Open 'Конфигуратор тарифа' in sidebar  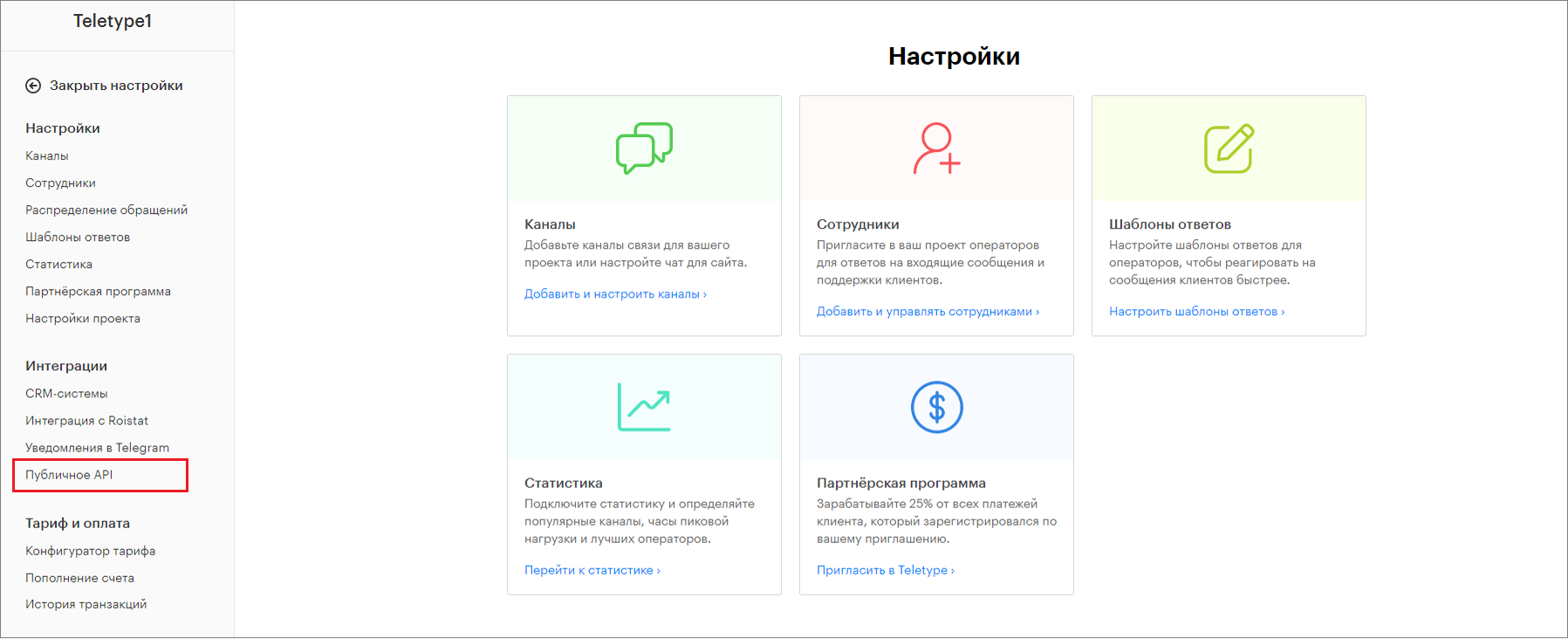pos(90,551)
